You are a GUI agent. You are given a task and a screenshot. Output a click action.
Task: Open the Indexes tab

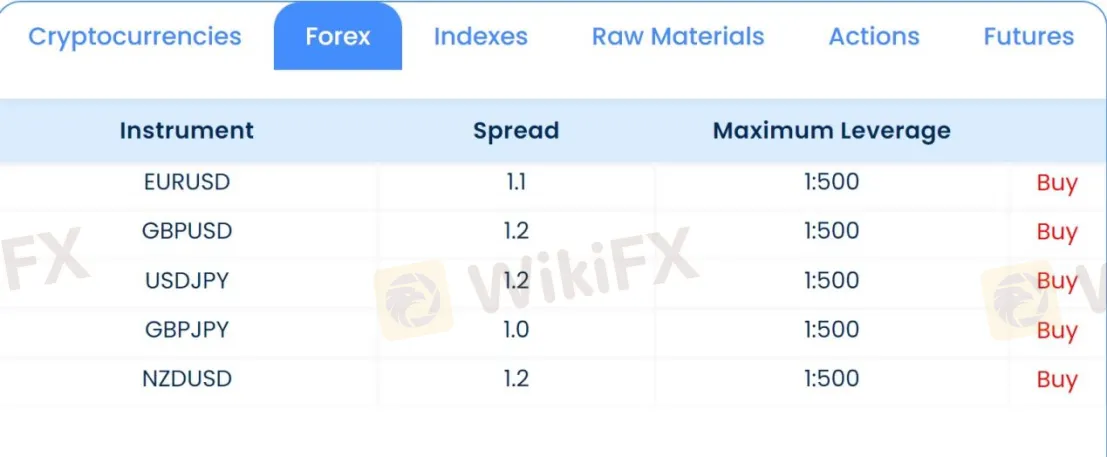click(x=481, y=36)
